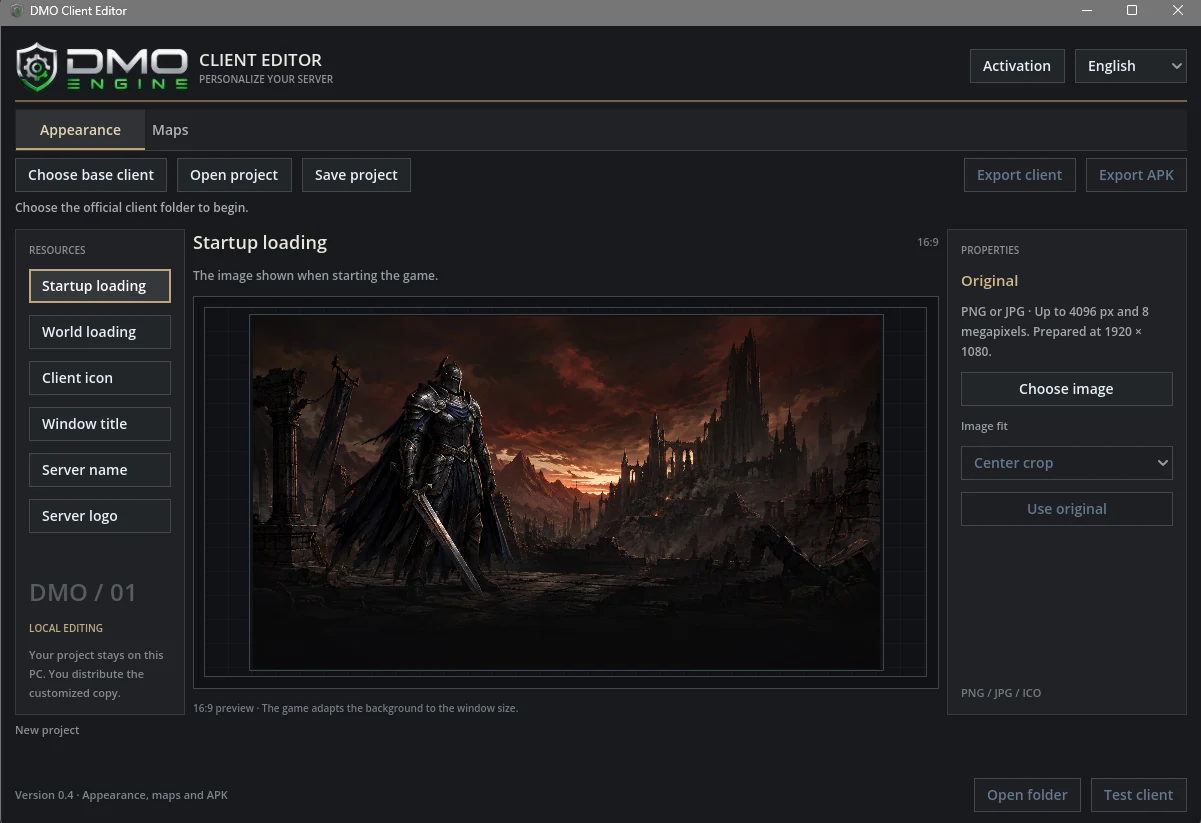Click the 'LOCAL EDITING' label
1201x823 pixels.
[66, 628]
